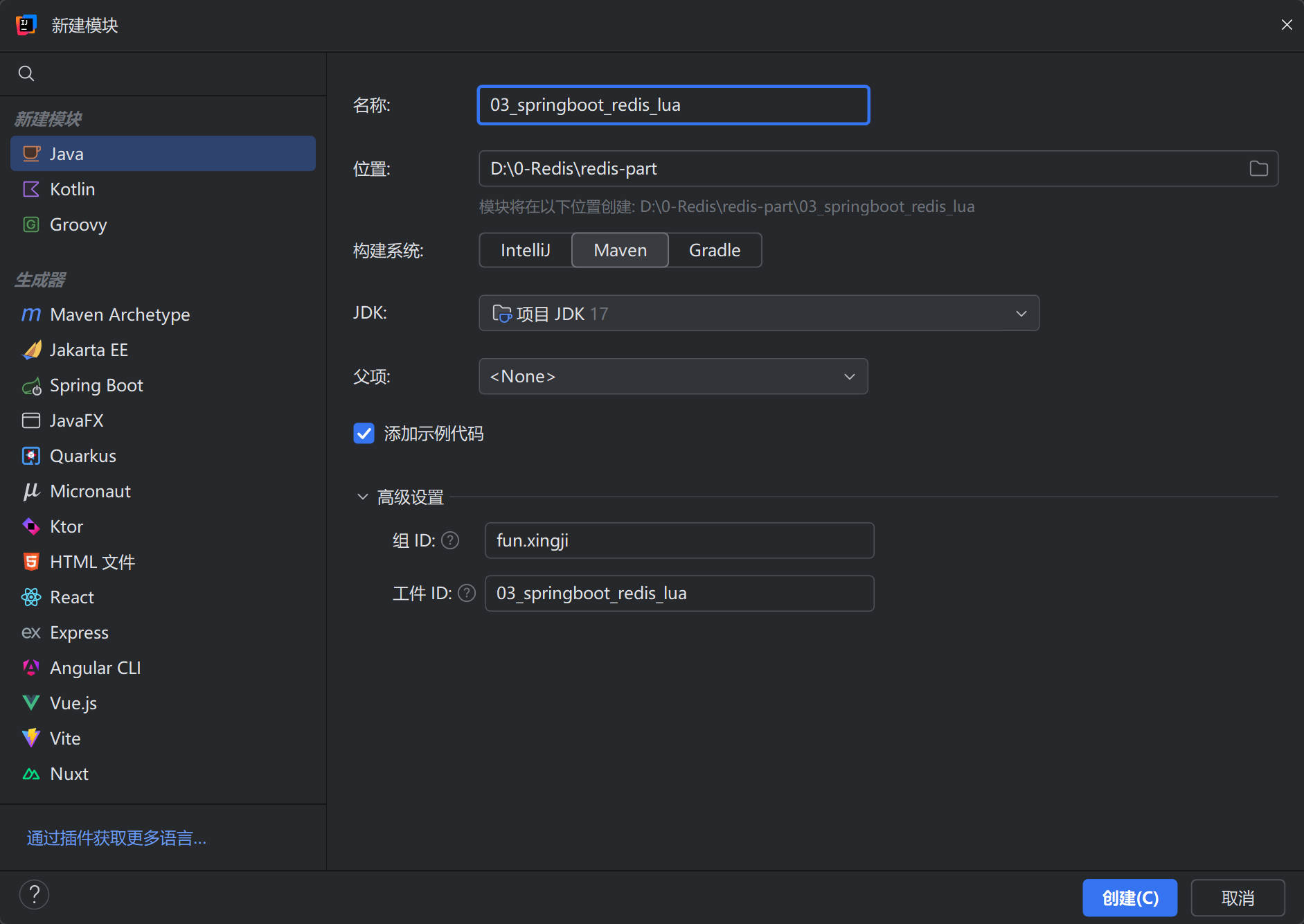This screenshot has width=1304, height=924.
Task: Click the 工件 ID input field
Action: tap(679, 594)
